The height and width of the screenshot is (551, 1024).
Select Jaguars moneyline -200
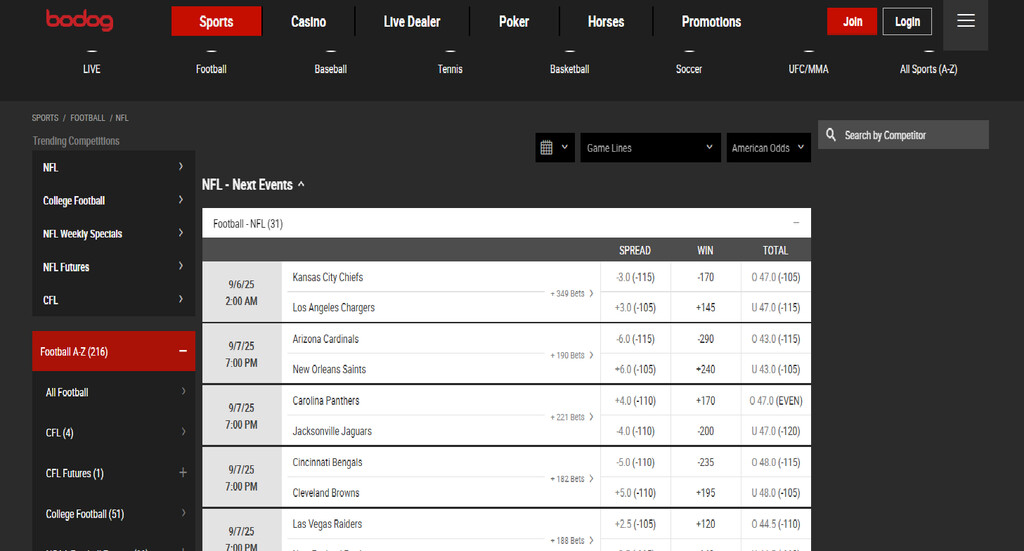click(705, 431)
